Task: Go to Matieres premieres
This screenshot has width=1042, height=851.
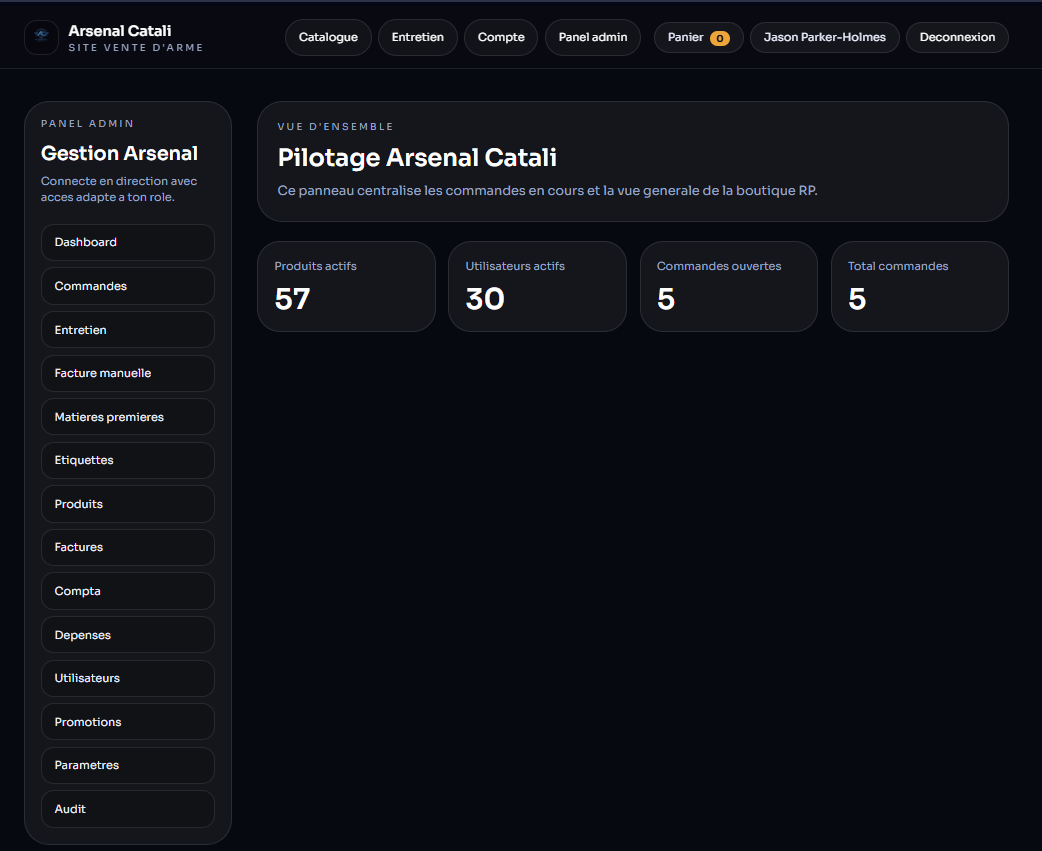Action: [x=128, y=417]
